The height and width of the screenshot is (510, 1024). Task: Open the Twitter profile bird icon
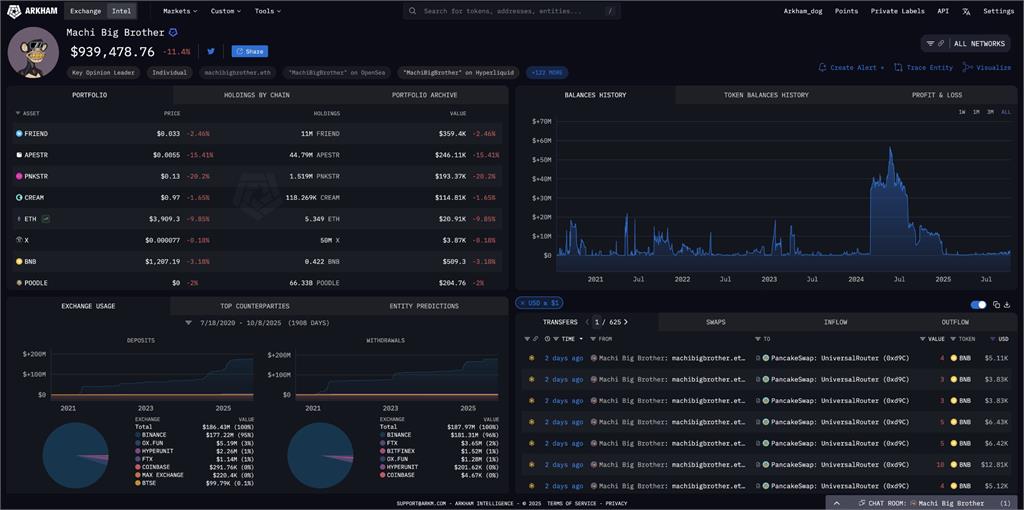click(x=211, y=51)
